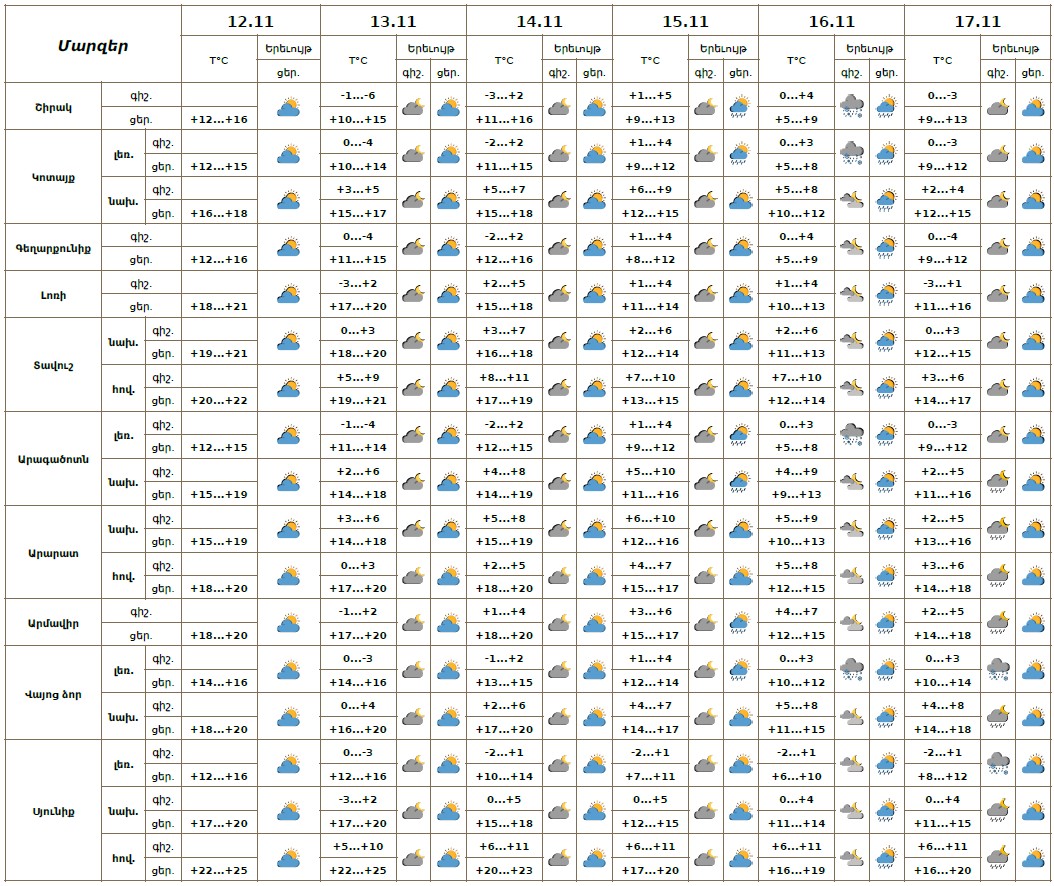Select the 17.11 date column header
The height and width of the screenshot is (886, 1054).
[x=977, y=21]
